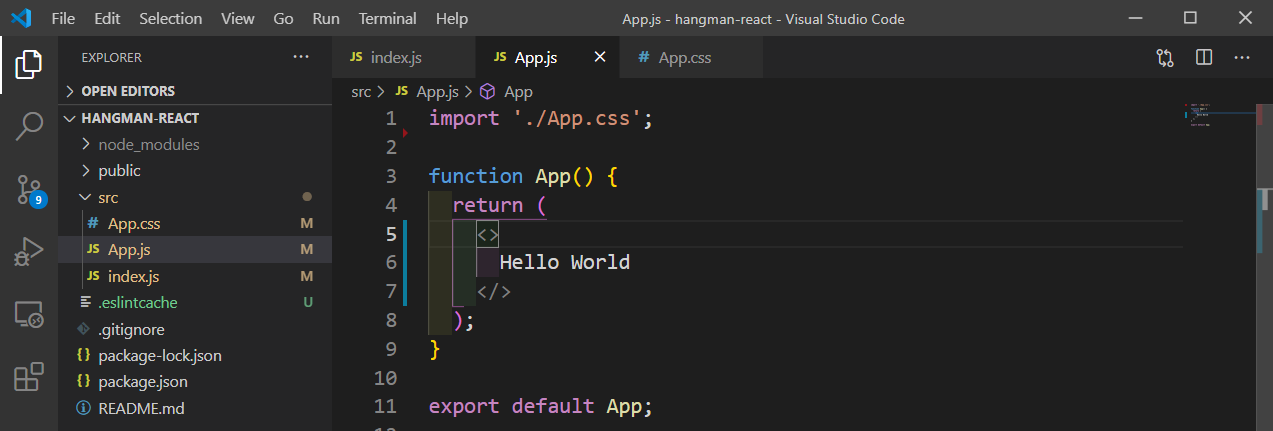1273x431 pixels.
Task: Click the M status badge of App.css
Action: (x=307, y=223)
